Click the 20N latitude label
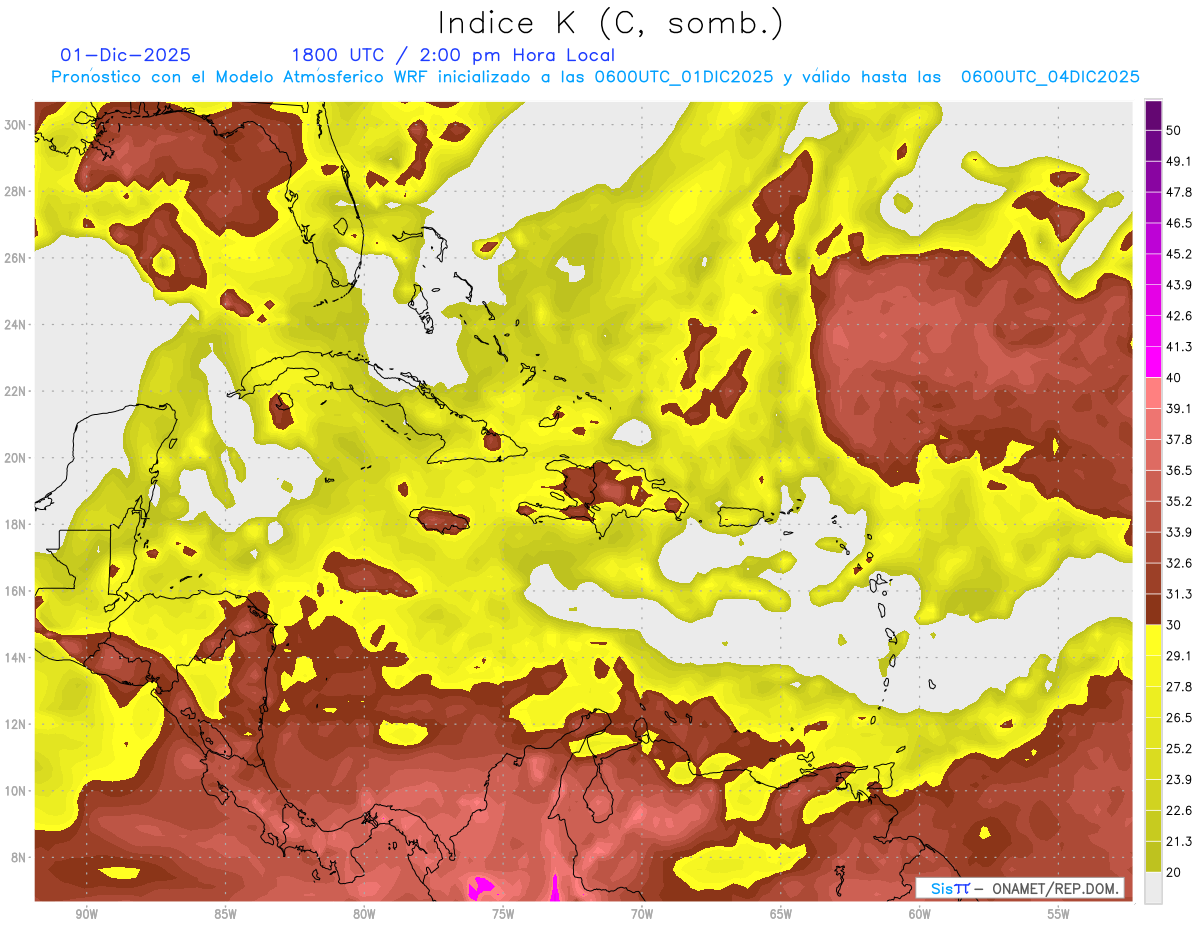Viewport: 1200px width, 927px height. (16, 458)
